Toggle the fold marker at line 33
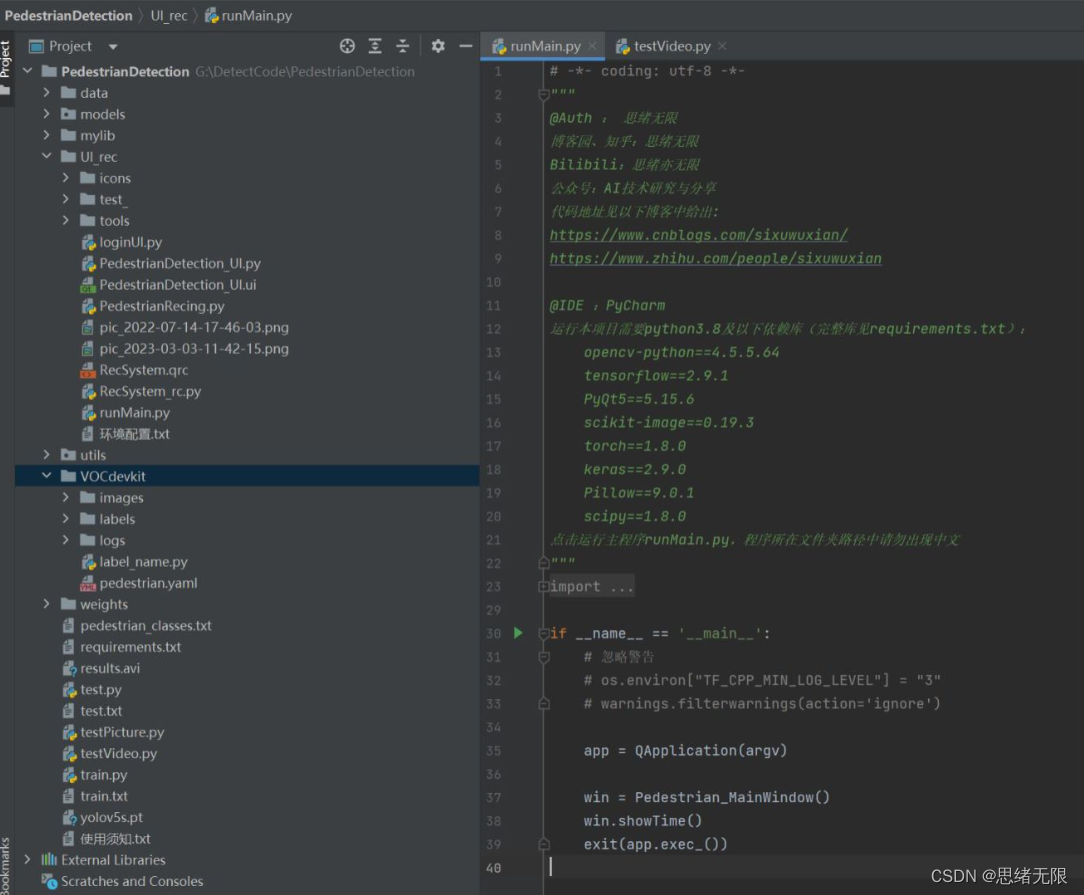 [543, 704]
